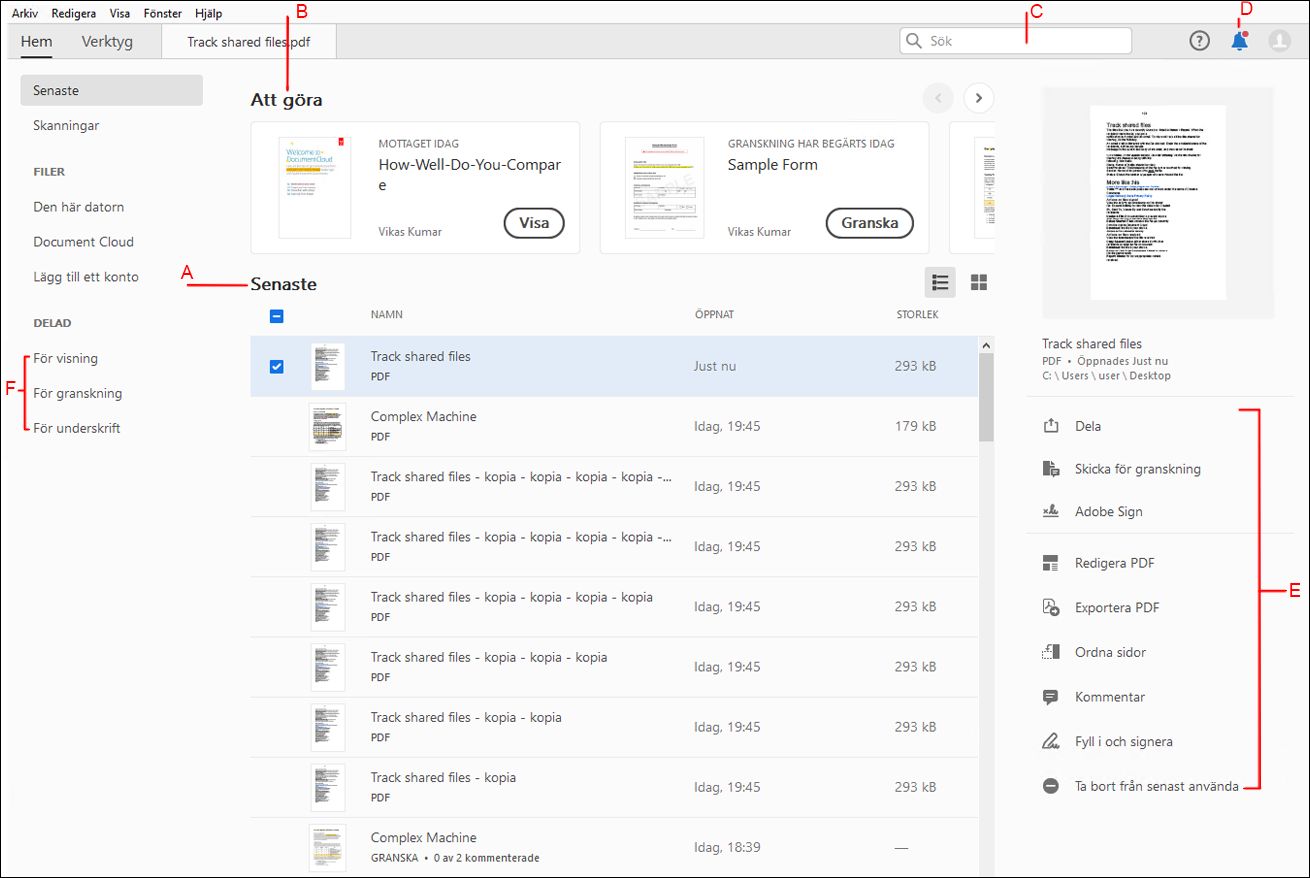Switch to list view icon
Image resolution: width=1310 pixels, height=878 pixels.
(940, 282)
